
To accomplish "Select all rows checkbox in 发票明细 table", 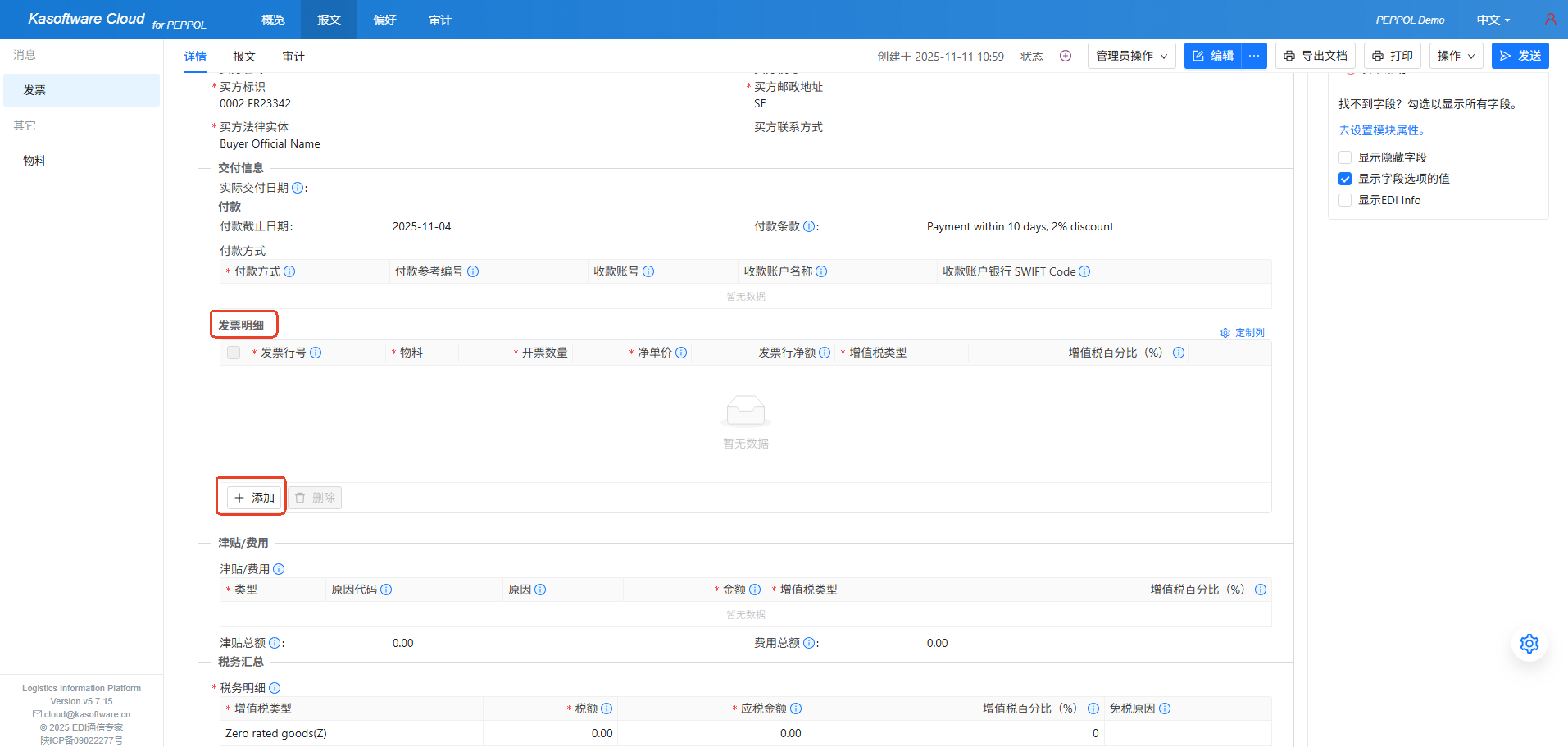I will coord(234,353).
